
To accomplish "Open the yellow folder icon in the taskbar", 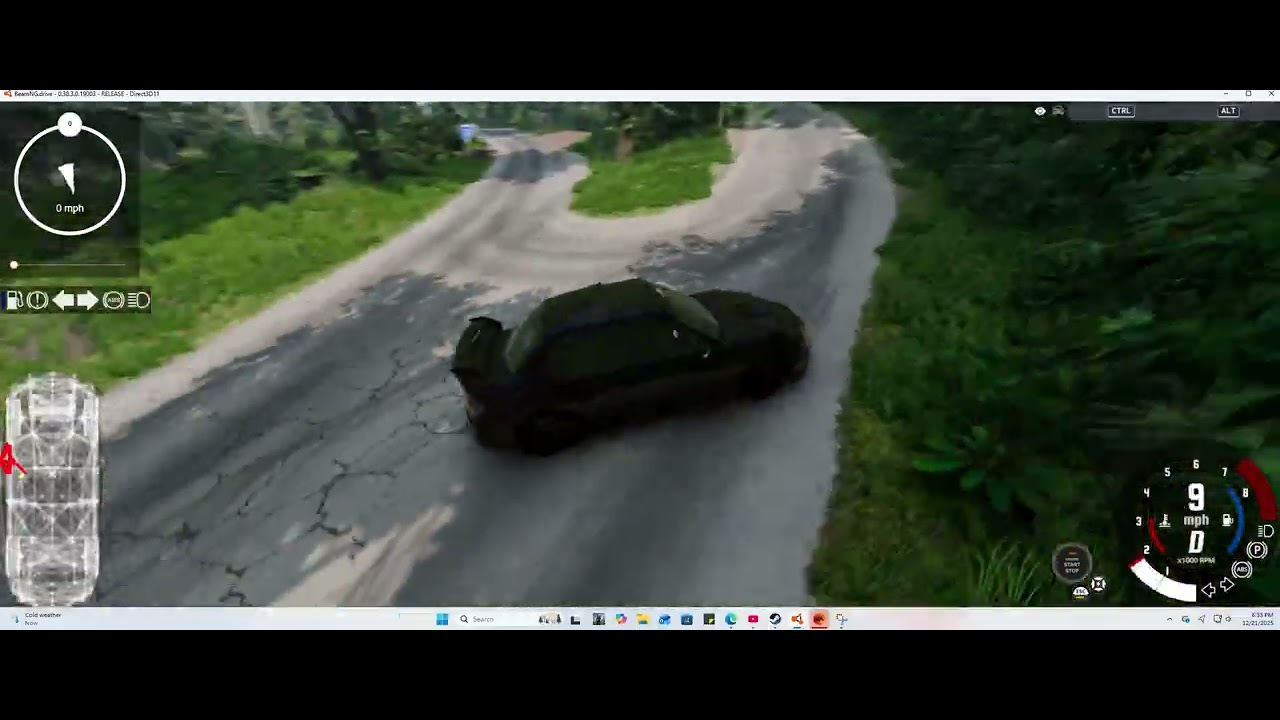I will tap(643, 619).
